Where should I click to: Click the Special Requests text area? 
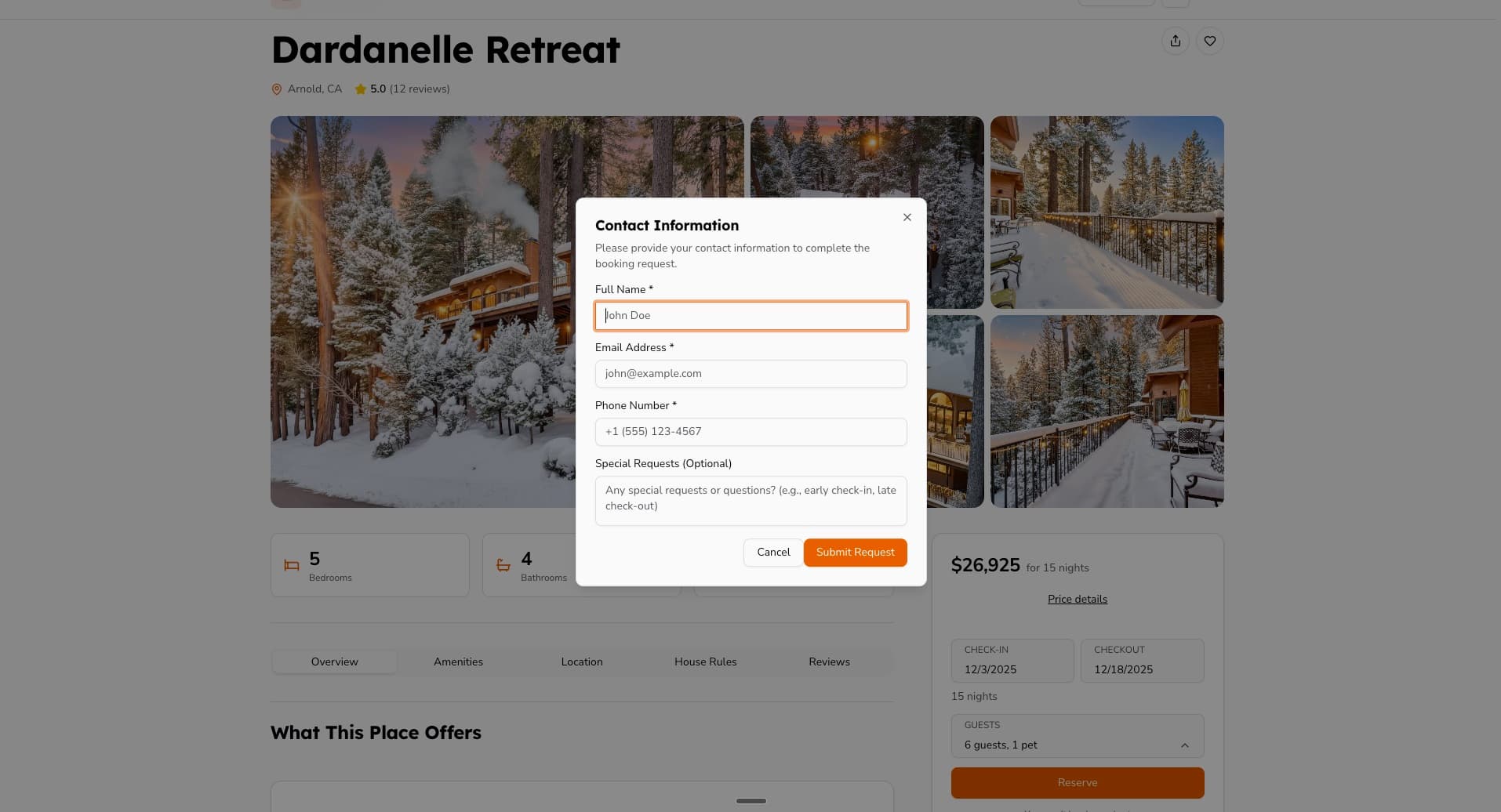coord(750,500)
